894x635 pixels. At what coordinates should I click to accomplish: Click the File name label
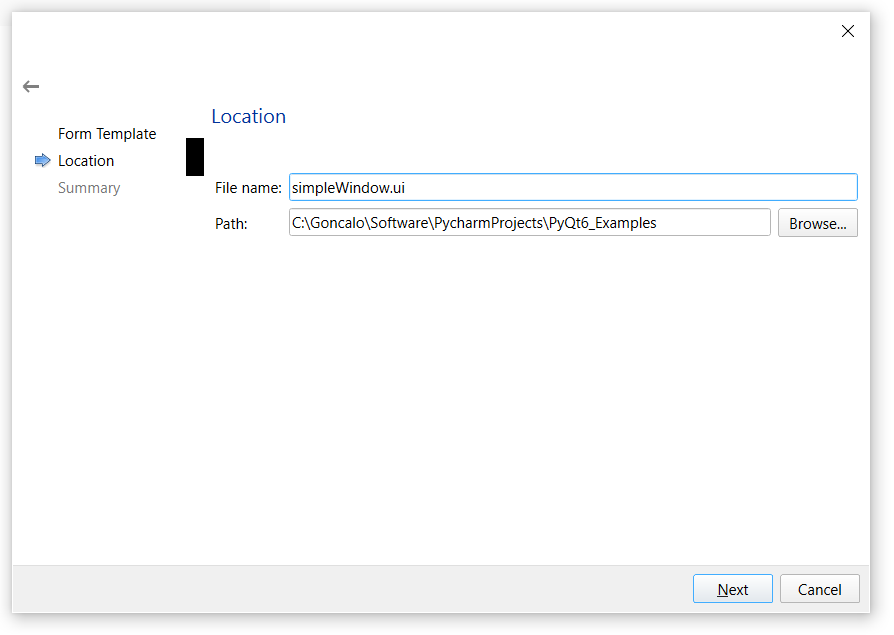tap(248, 188)
